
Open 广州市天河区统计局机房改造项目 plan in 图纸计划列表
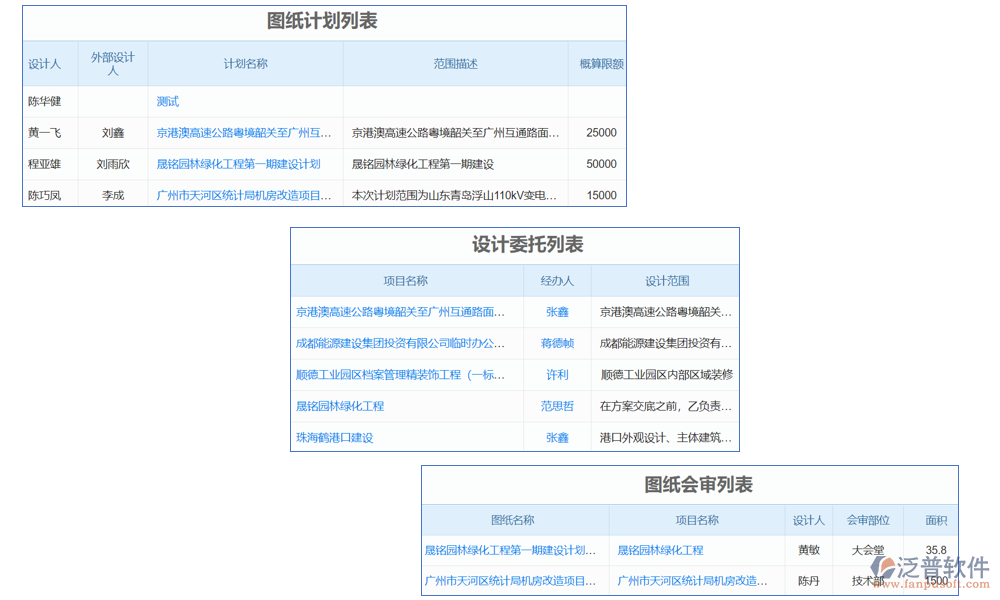pos(243,196)
